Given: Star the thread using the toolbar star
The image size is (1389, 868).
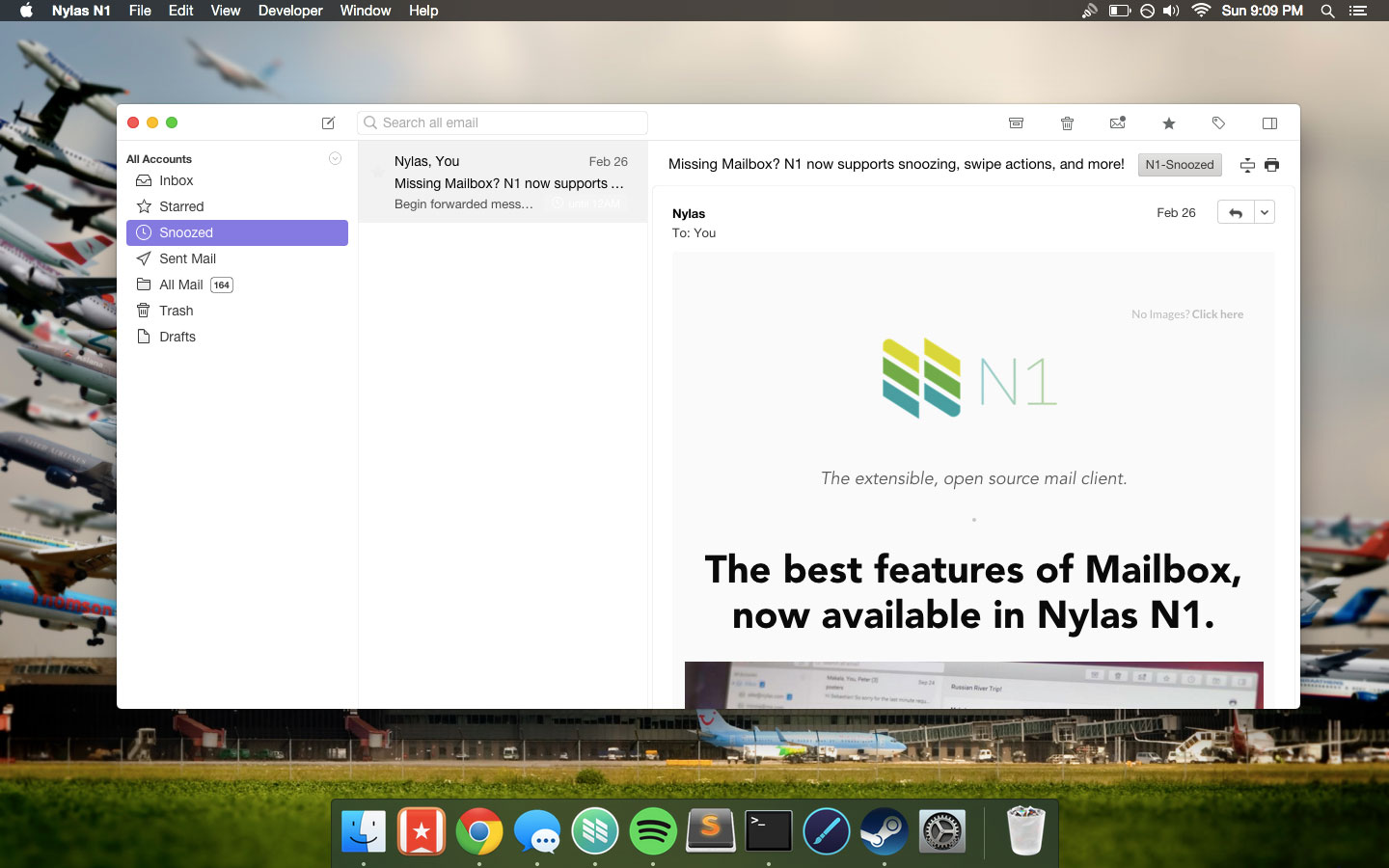Looking at the screenshot, I should 1169,123.
